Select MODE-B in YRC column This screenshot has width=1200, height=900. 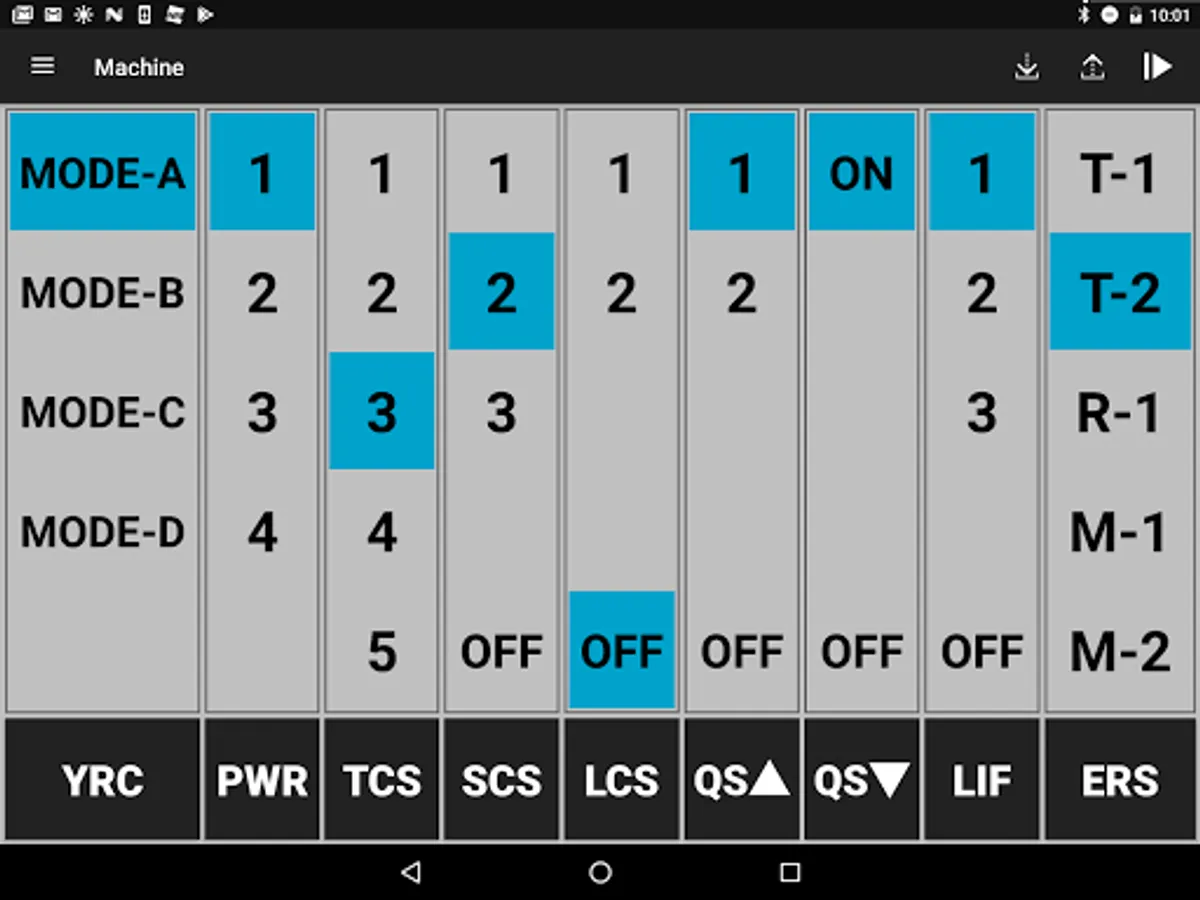pyautogui.click(x=102, y=293)
